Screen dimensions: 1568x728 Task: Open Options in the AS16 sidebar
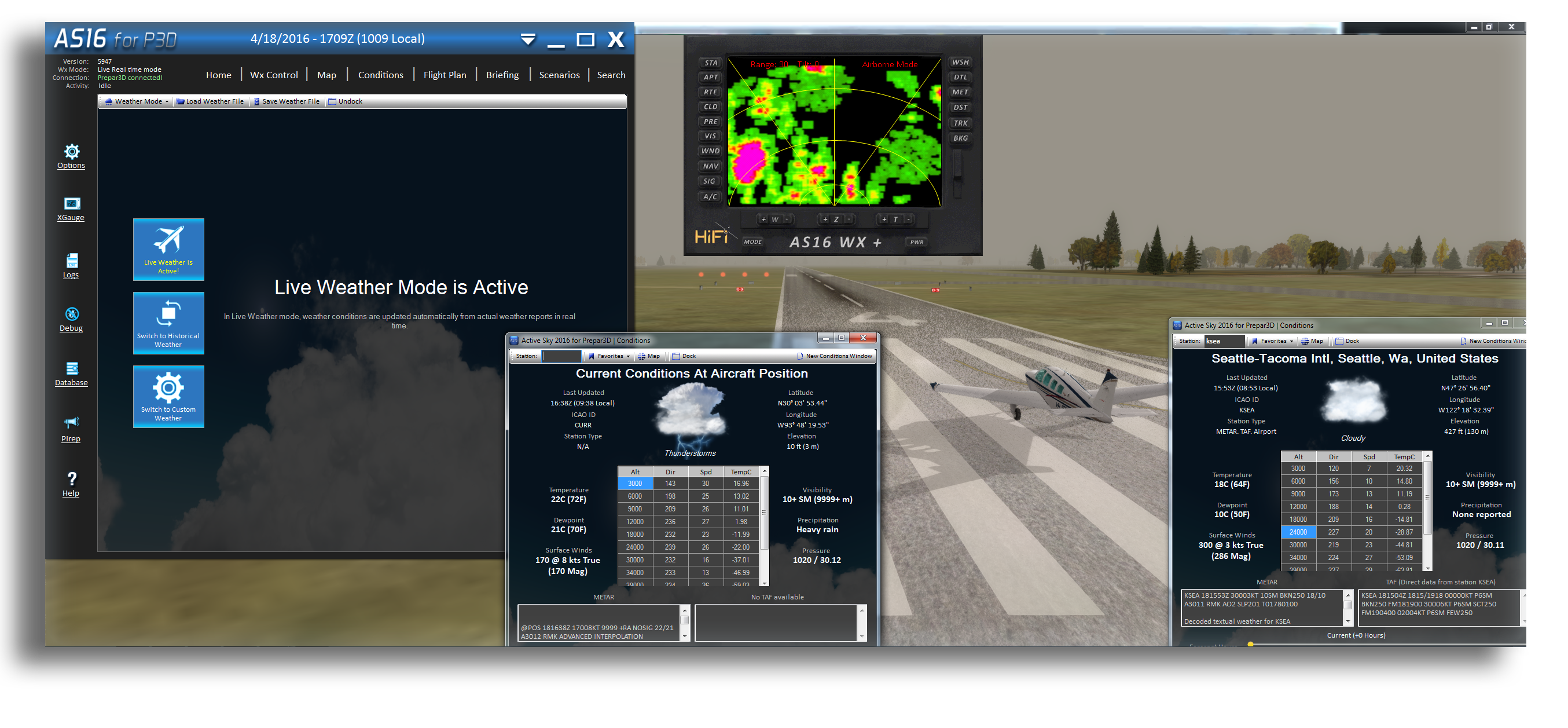[71, 156]
